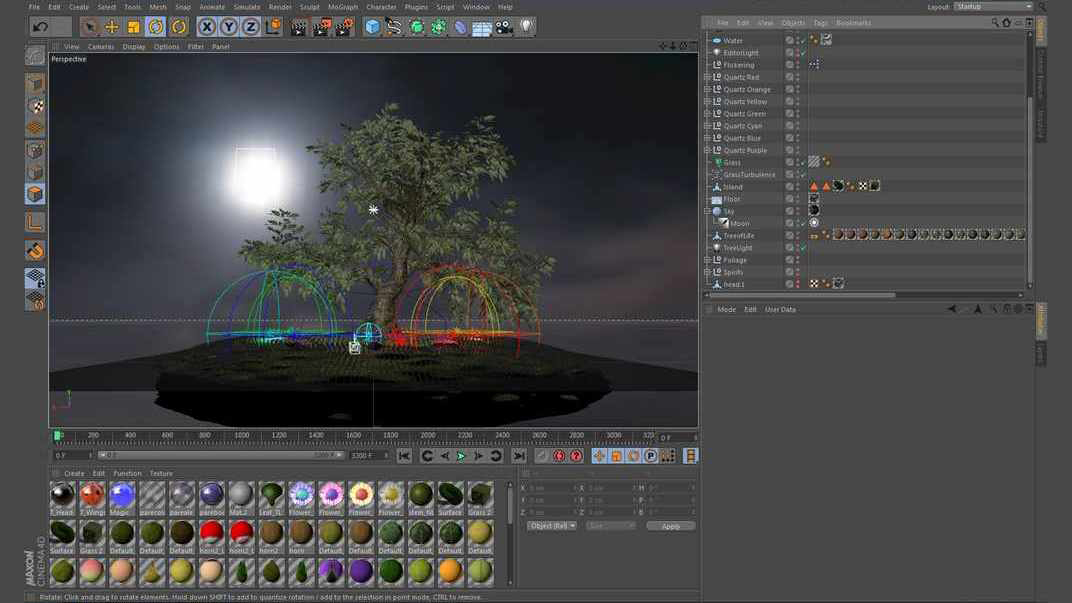The width and height of the screenshot is (1072, 603).
Task: Add a cube primitive object
Action: pyautogui.click(x=373, y=27)
